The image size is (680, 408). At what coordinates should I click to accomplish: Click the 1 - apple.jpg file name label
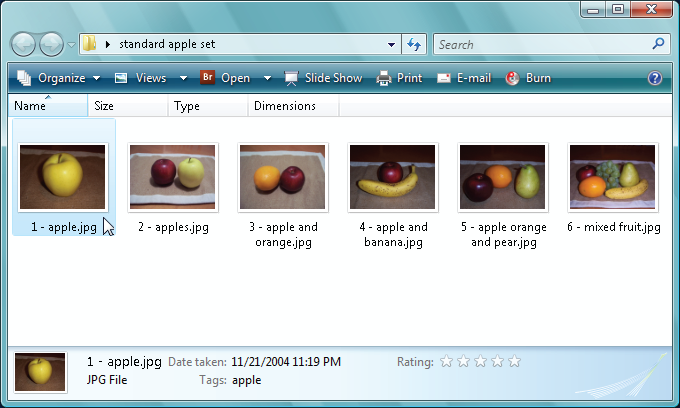tap(64, 227)
